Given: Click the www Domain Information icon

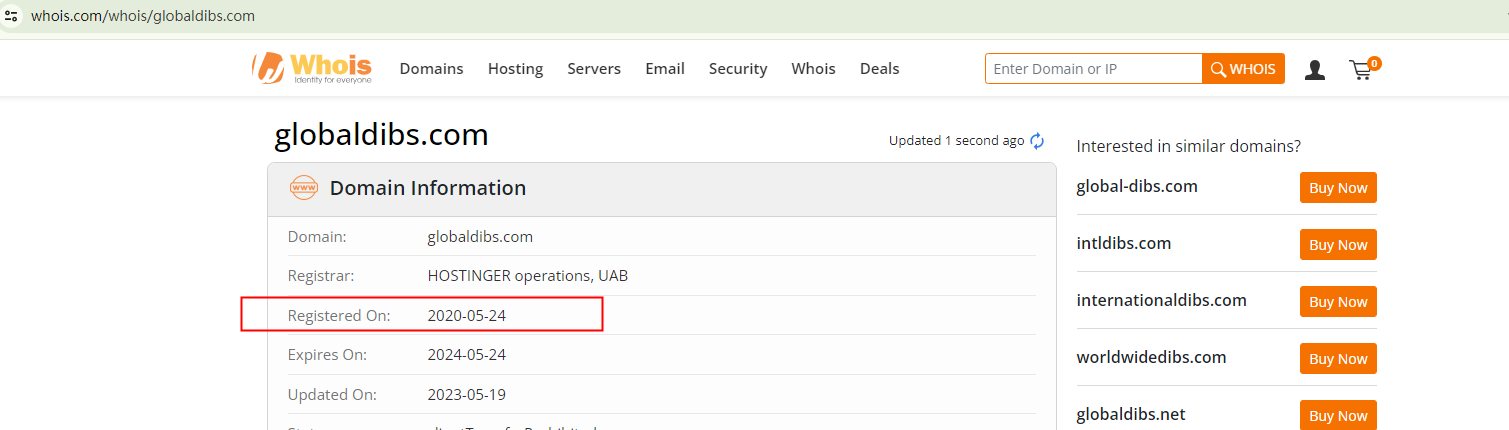Looking at the screenshot, I should [x=303, y=188].
